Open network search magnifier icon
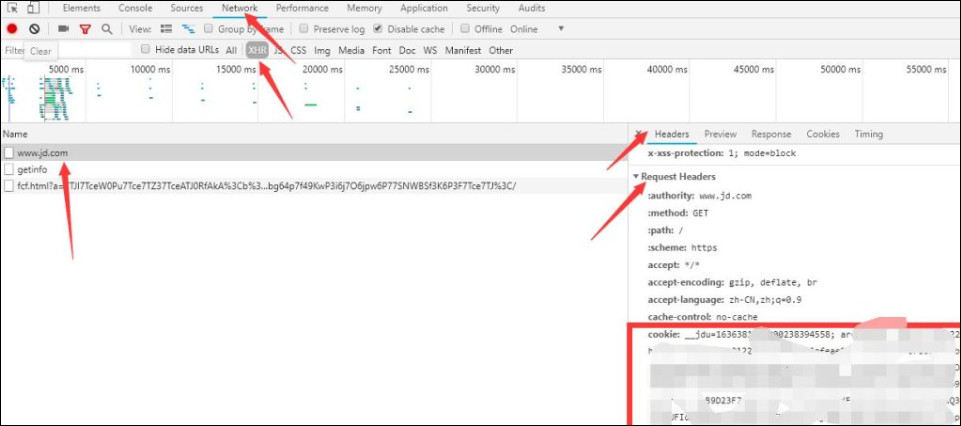Viewport: 961px width, 426px height. pos(107,29)
